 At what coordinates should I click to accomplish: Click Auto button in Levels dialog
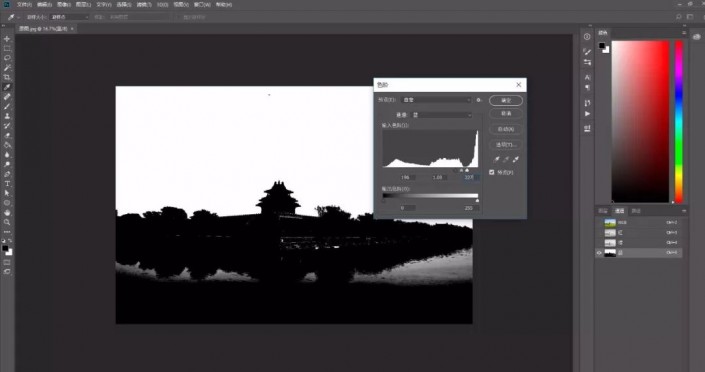click(x=506, y=130)
